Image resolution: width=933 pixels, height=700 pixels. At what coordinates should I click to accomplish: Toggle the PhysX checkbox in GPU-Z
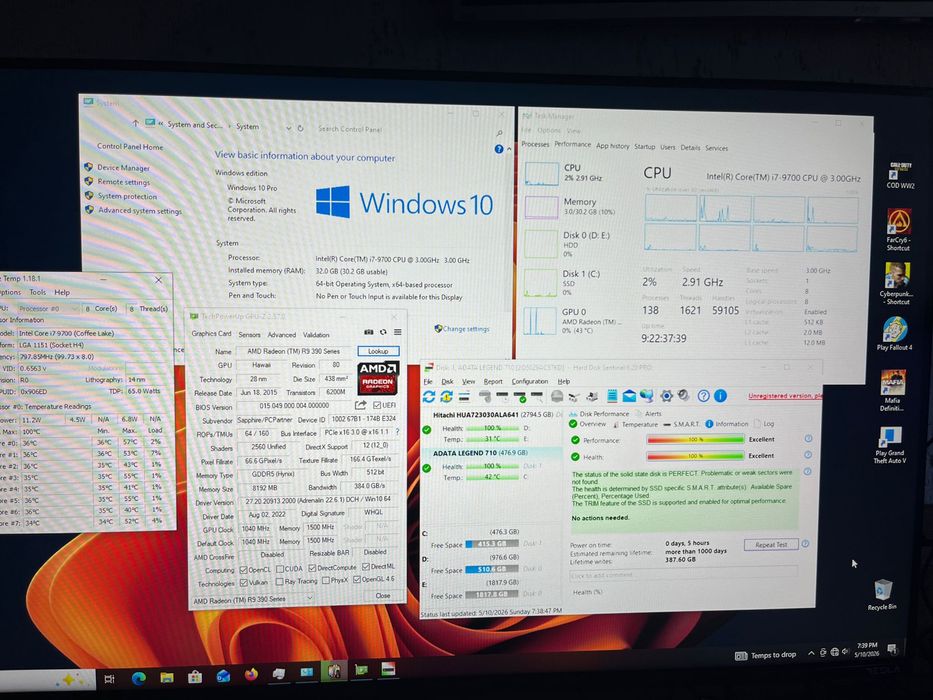[325, 580]
